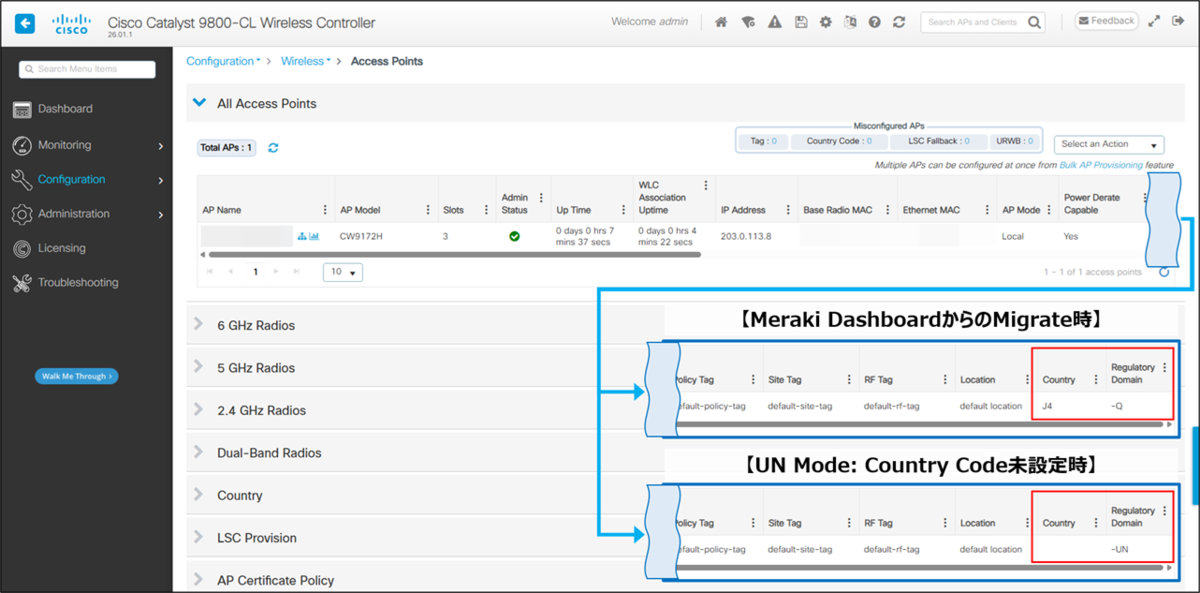Refresh the access points table at bottom right
The image size is (1200, 593).
1164,272
